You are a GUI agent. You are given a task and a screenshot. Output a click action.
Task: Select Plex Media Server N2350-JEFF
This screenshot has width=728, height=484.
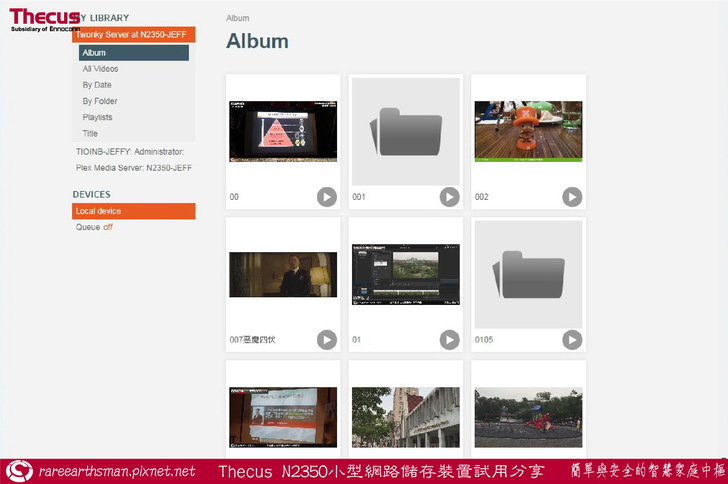[x=134, y=168]
